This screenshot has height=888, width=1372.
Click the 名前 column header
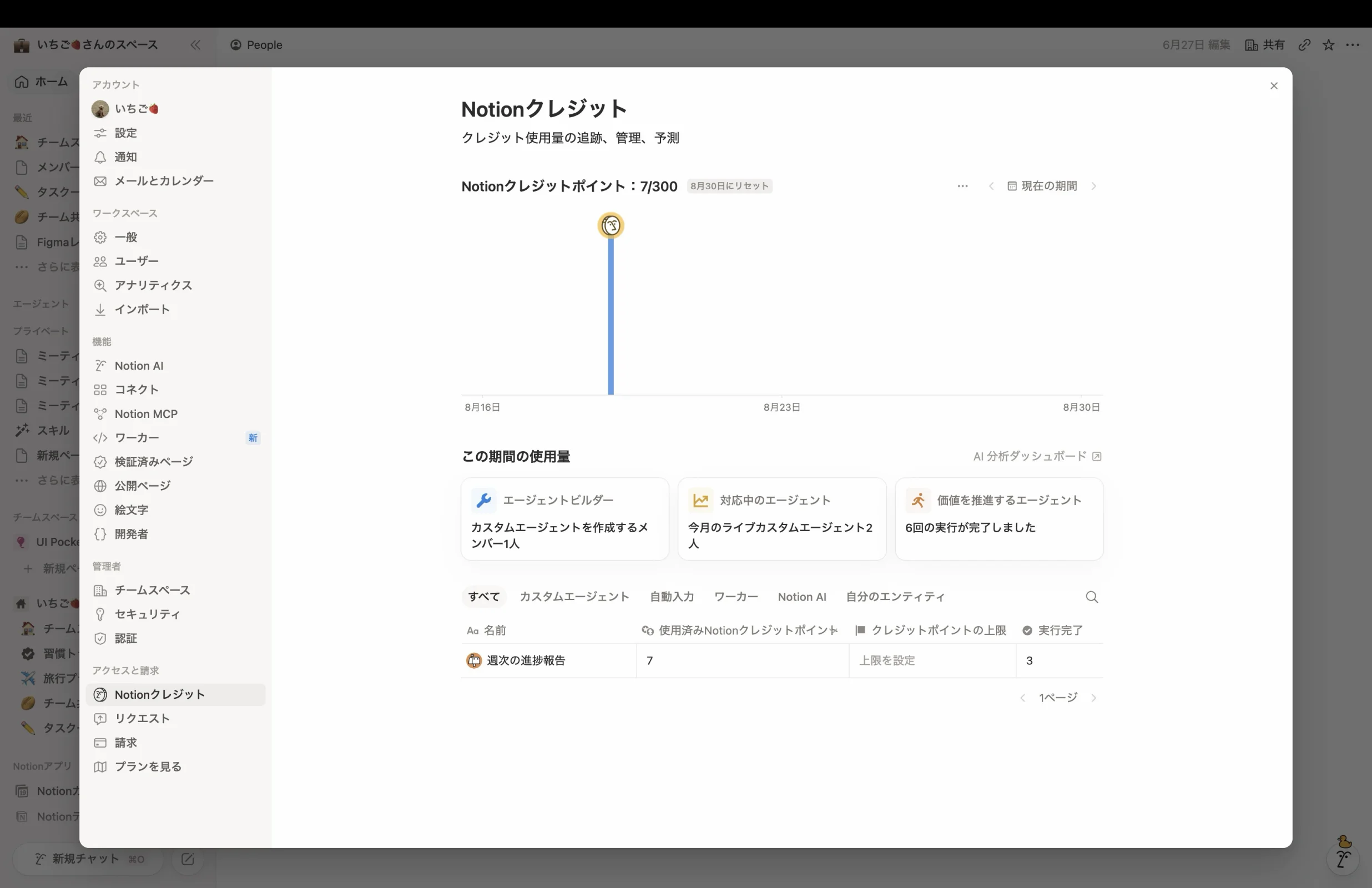click(x=486, y=630)
